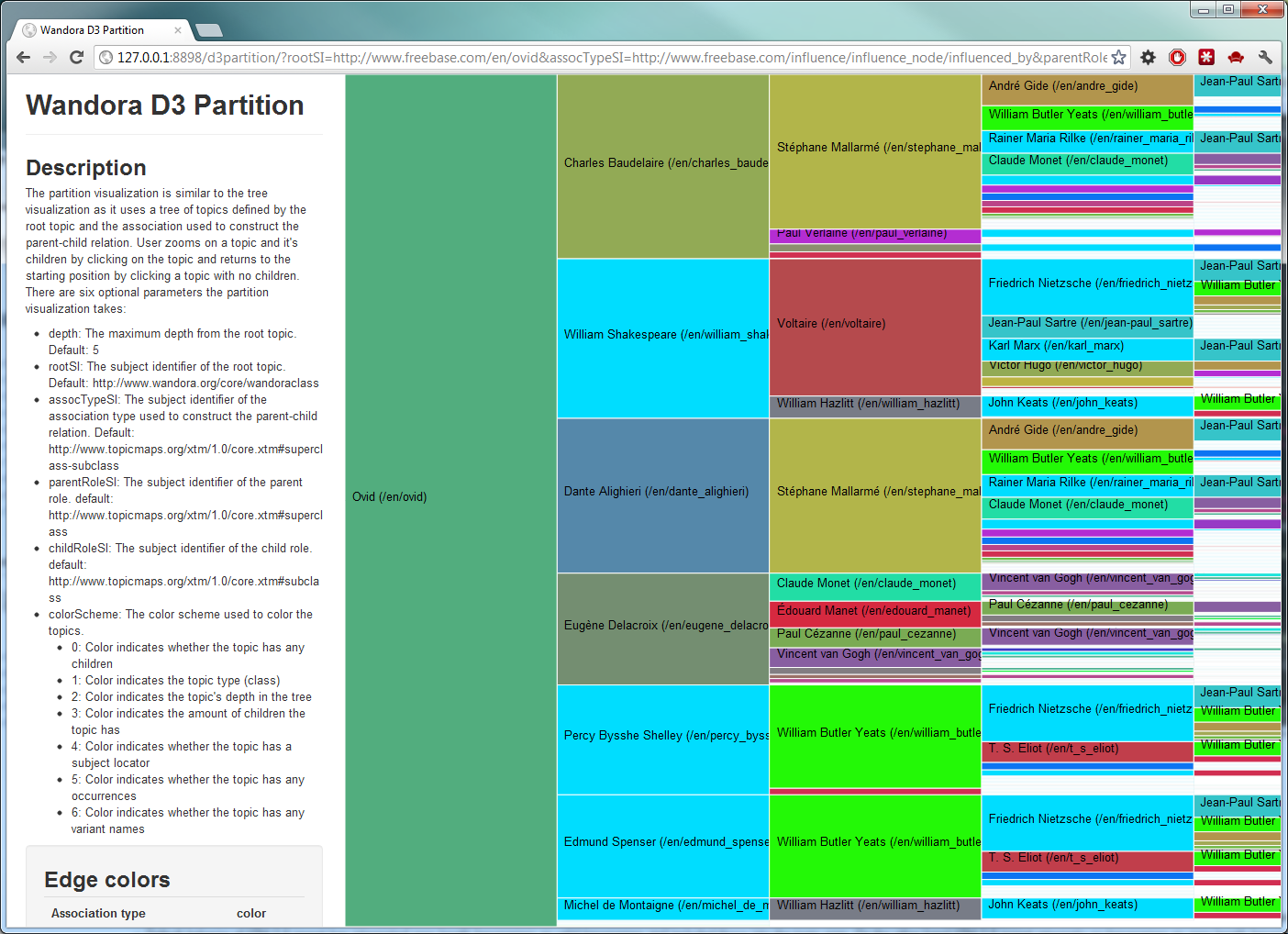The height and width of the screenshot is (934, 1288).
Task: Open the wrench customize menu
Action: [1265, 57]
